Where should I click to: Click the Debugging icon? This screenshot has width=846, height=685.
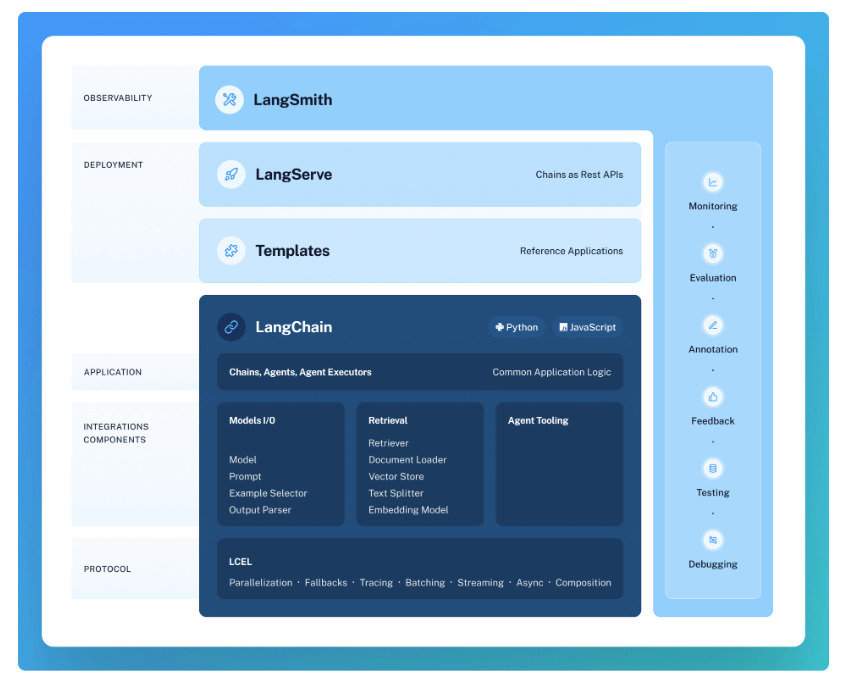coord(713,540)
